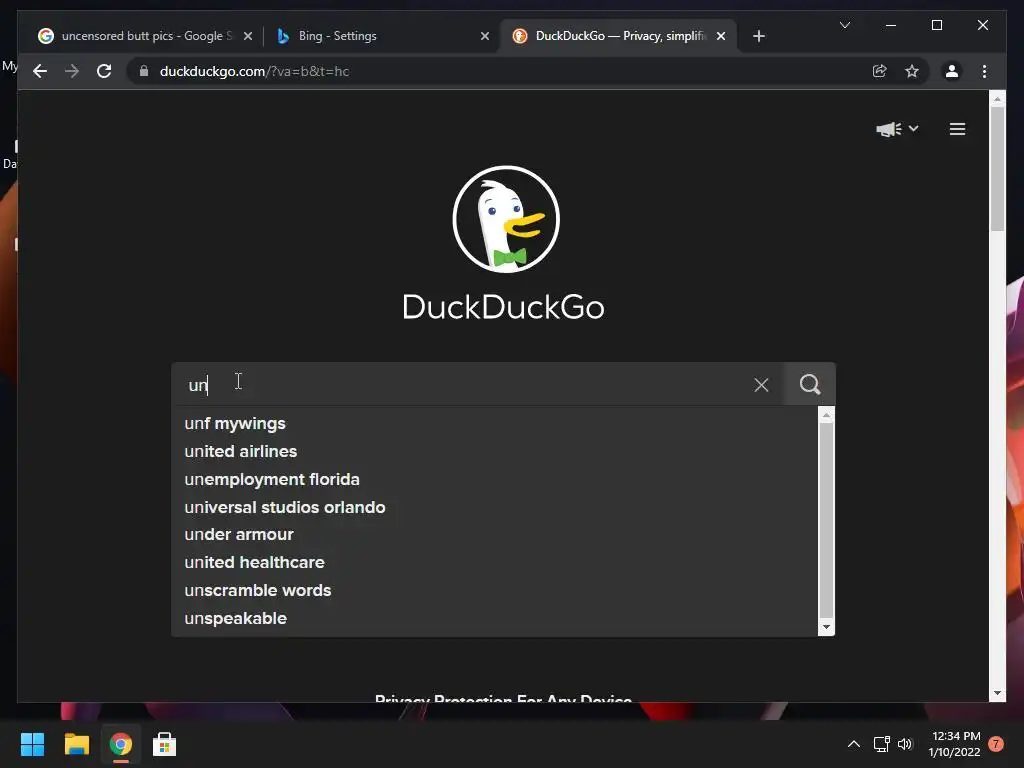This screenshot has height=768, width=1024.
Task: Open the Chrome profile icon
Action: click(952, 71)
